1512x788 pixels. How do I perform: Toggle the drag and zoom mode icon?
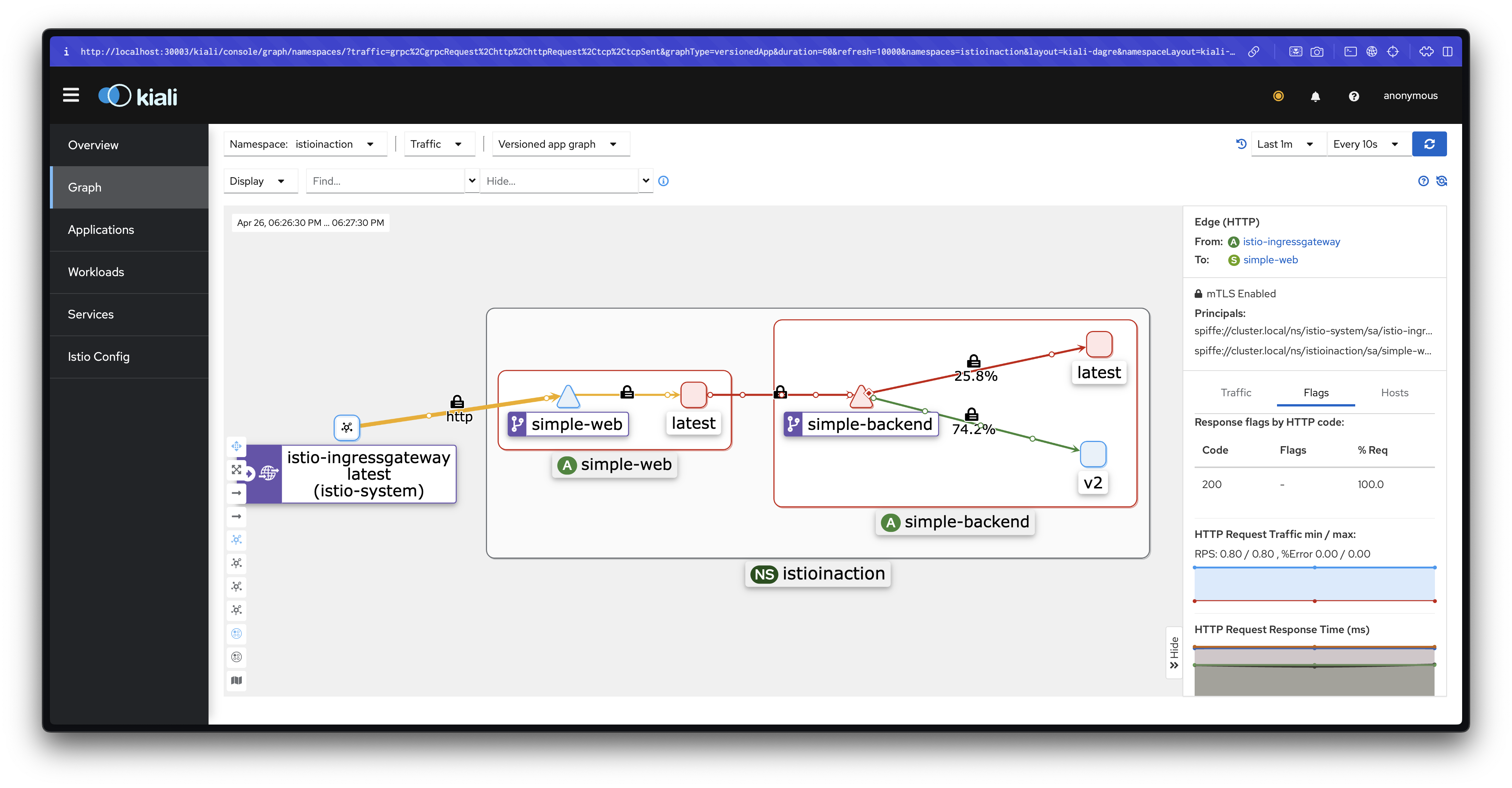(237, 446)
